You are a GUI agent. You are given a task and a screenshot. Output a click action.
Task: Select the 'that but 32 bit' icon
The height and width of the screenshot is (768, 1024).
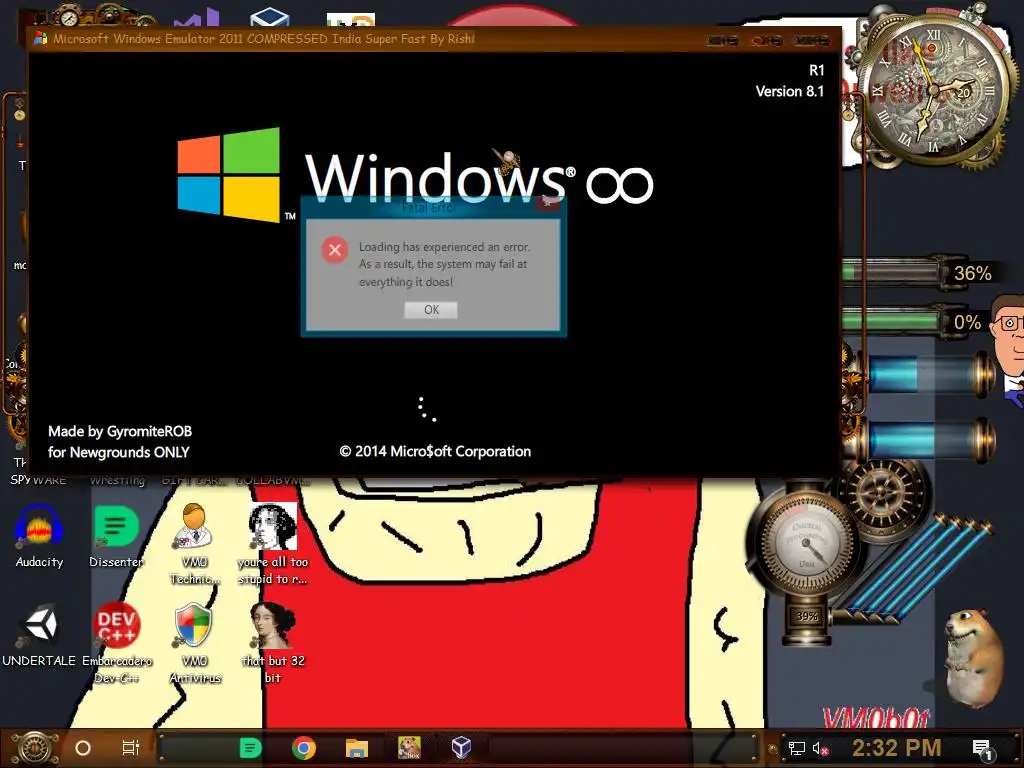(x=273, y=643)
